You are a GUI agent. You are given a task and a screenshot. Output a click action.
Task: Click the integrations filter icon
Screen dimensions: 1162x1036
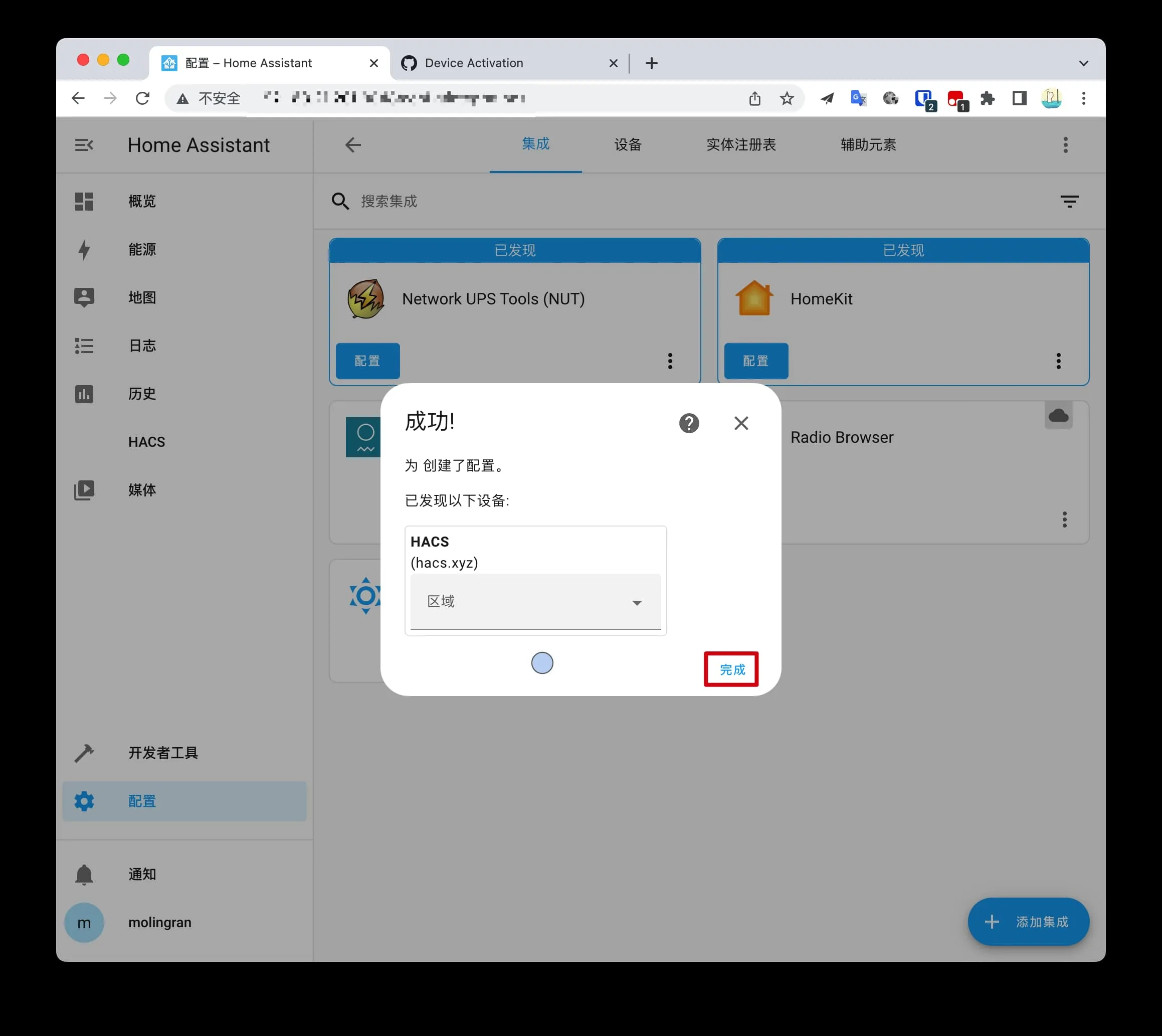coord(1069,201)
